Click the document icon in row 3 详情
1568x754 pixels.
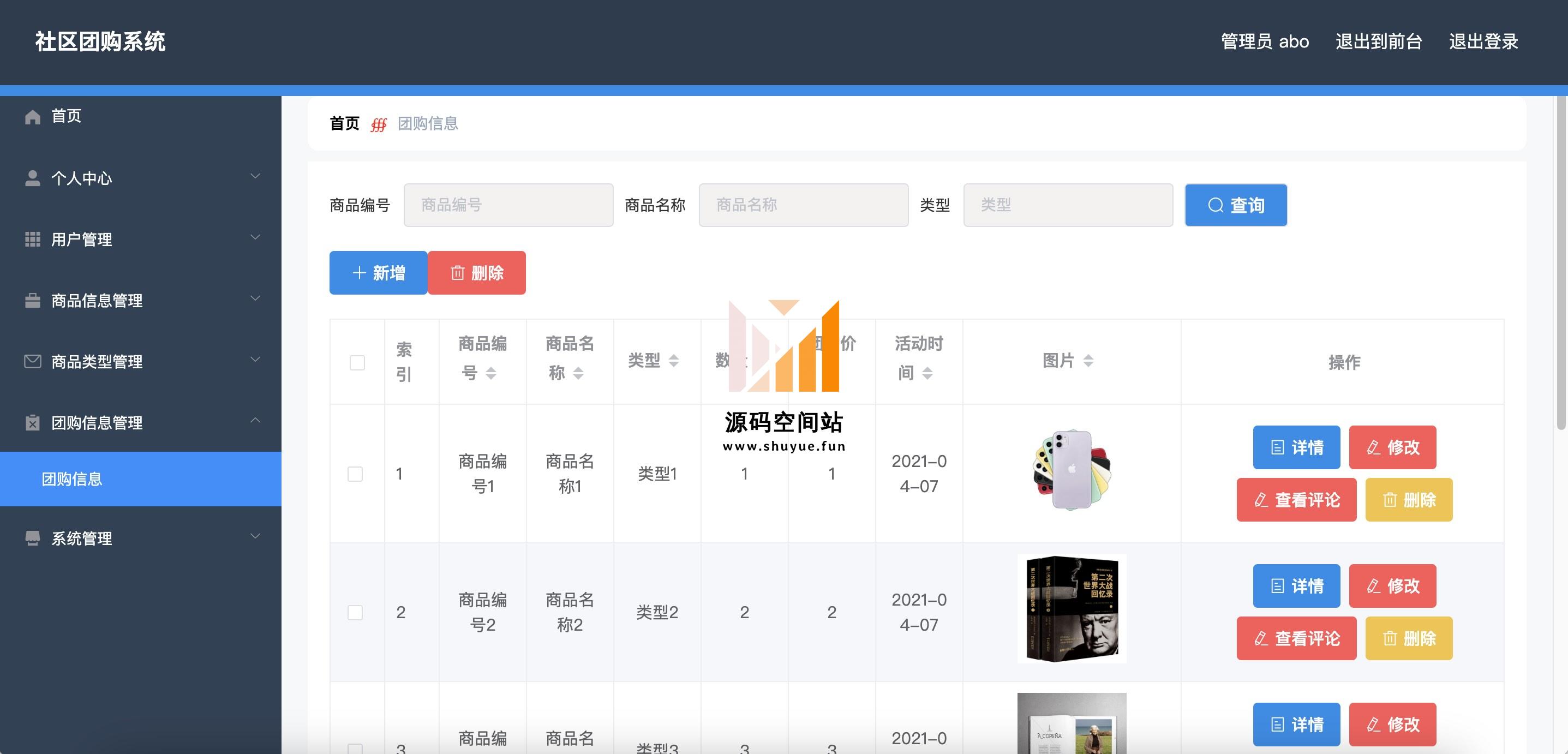pyautogui.click(x=1278, y=725)
